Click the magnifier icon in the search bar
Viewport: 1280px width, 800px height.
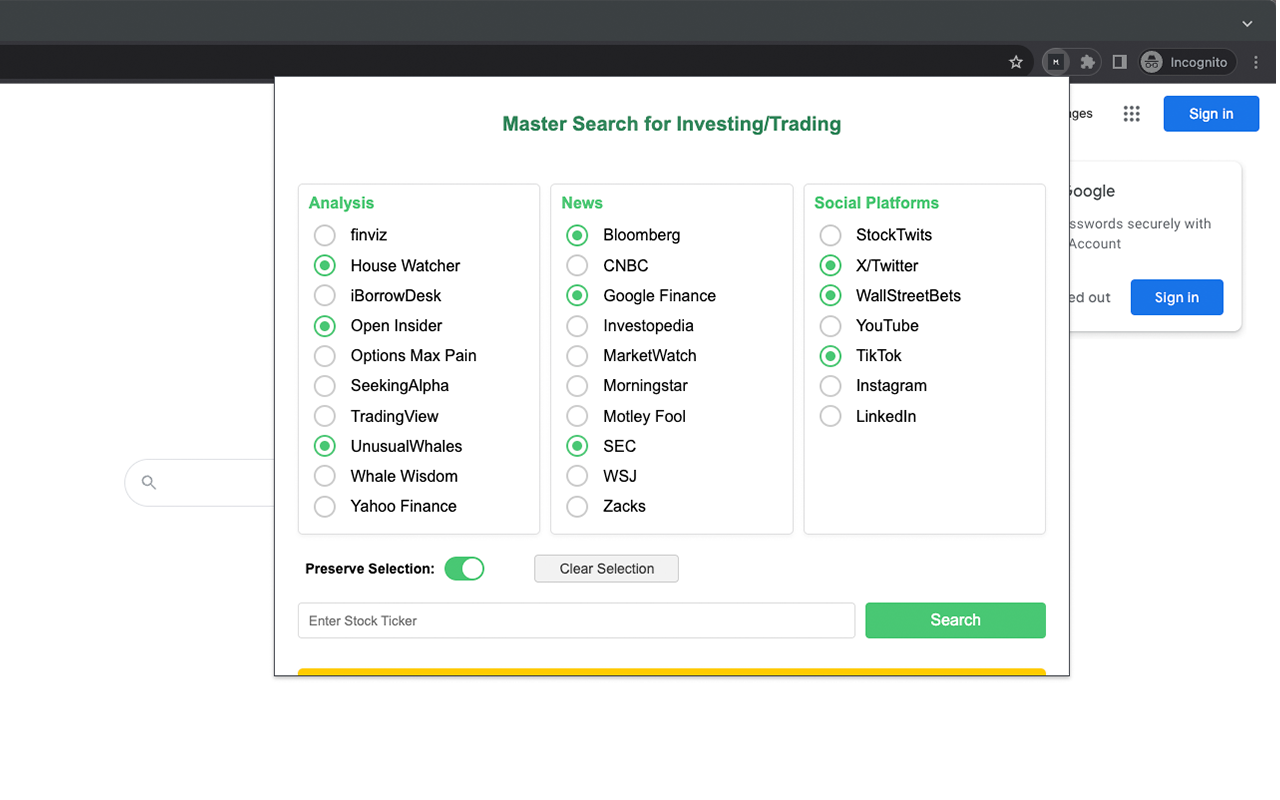coord(148,482)
